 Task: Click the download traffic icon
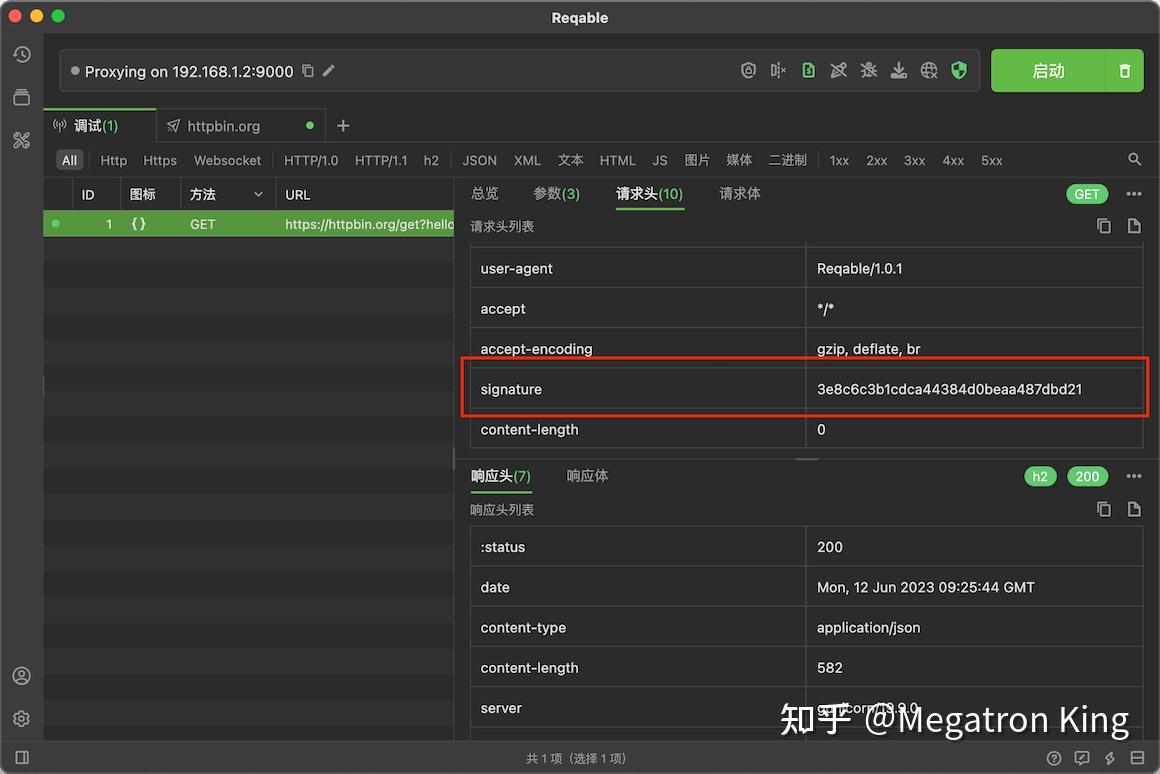click(898, 70)
